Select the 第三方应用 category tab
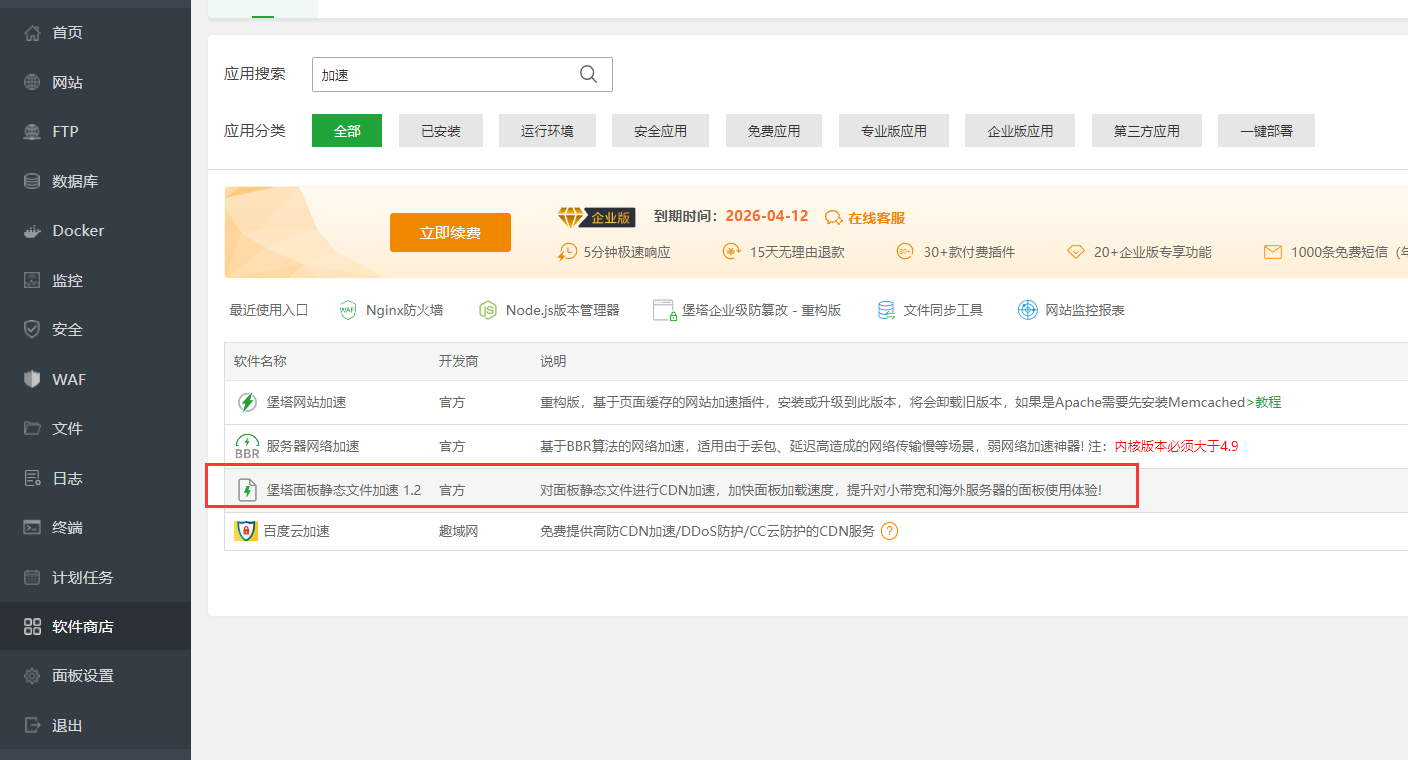This screenshot has height=760, width=1408. [1146, 131]
